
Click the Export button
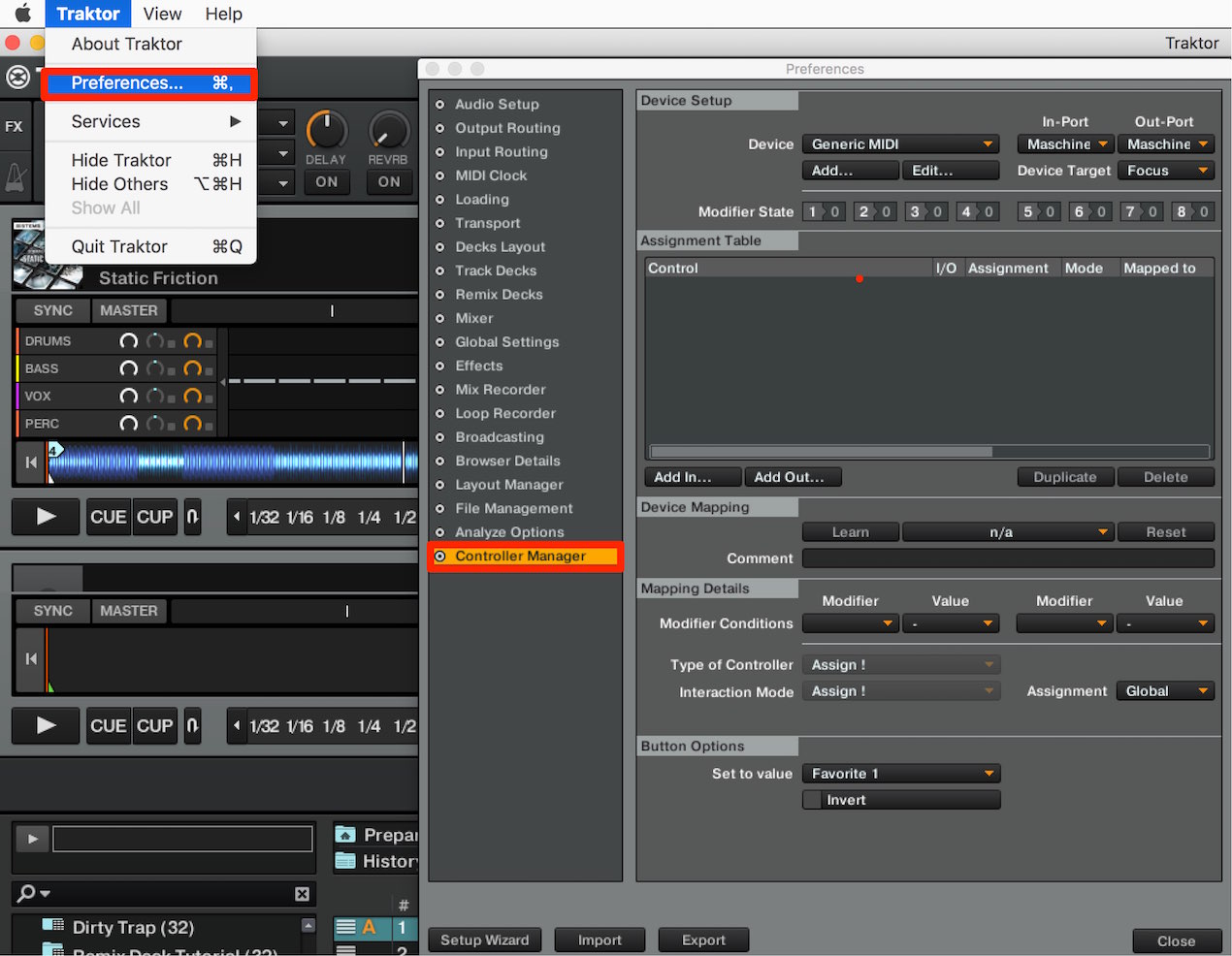[703, 940]
